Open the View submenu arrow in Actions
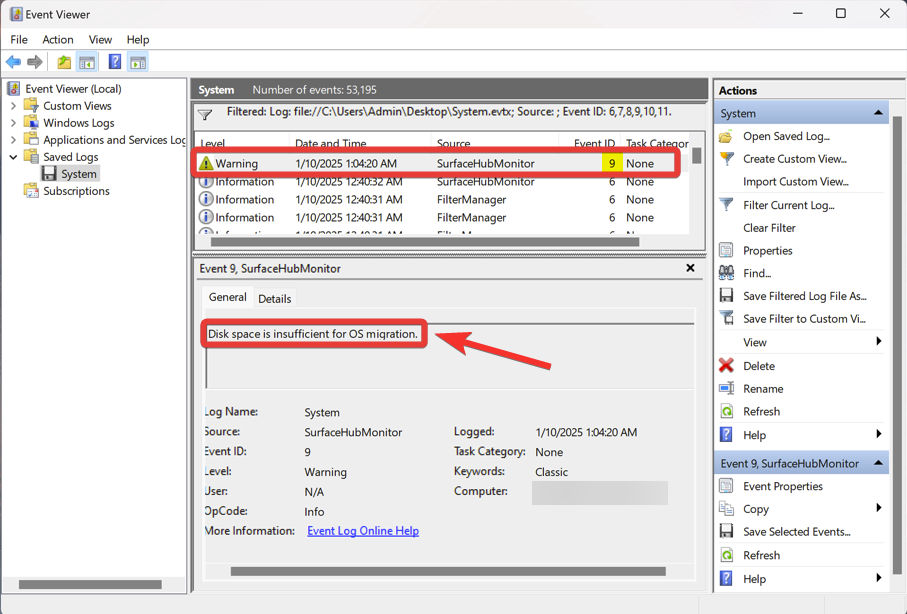907x614 pixels. tap(879, 341)
